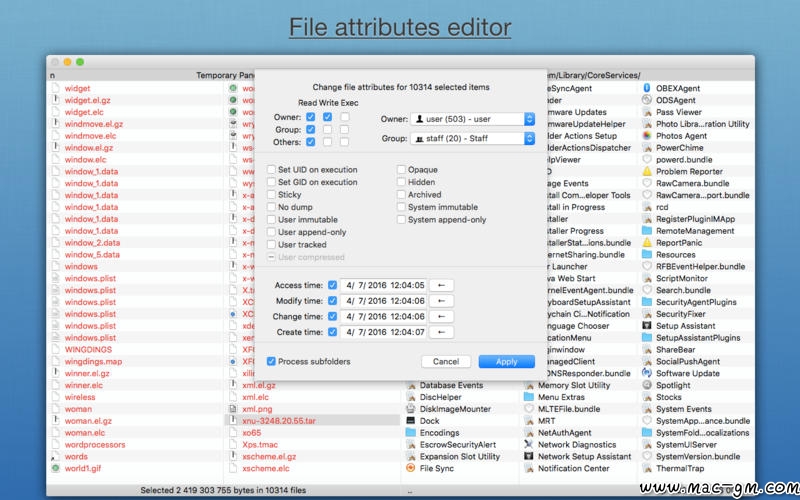Select the Photos Agent icon
Image resolution: width=800 pixels, height=500 pixels.
[x=647, y=136]
